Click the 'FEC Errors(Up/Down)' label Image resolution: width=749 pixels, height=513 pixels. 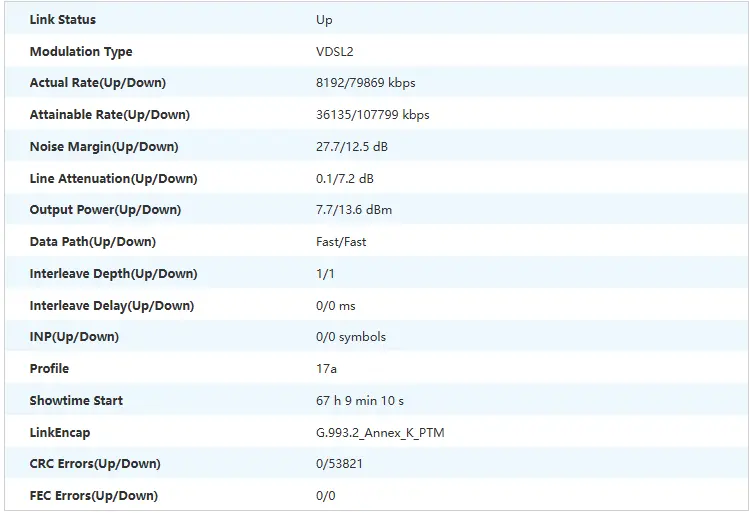(94, 496)
